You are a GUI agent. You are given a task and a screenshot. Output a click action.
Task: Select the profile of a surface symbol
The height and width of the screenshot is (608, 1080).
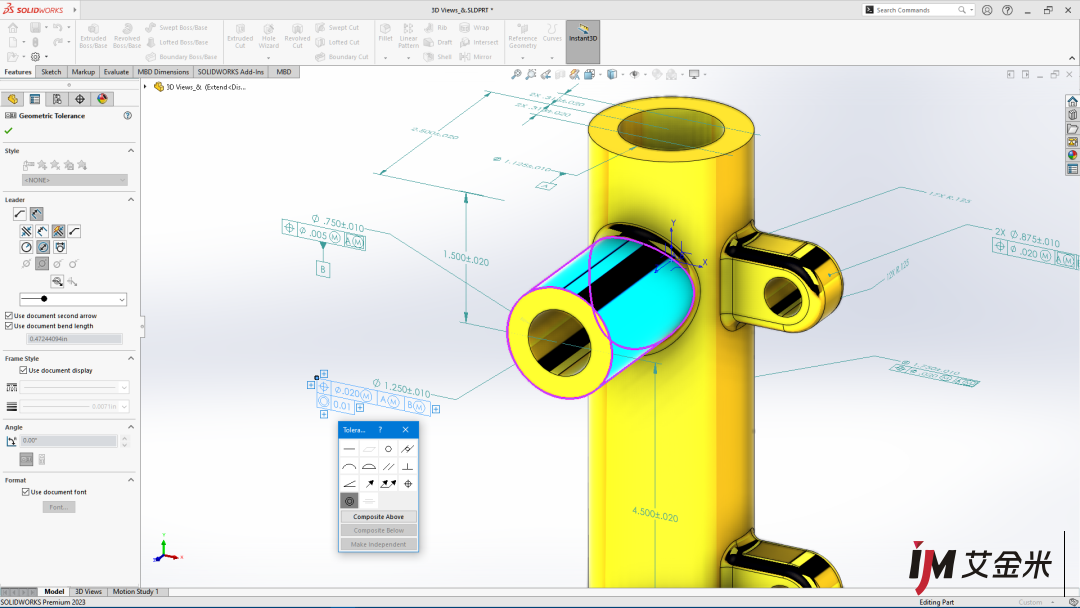click(369, 466)
